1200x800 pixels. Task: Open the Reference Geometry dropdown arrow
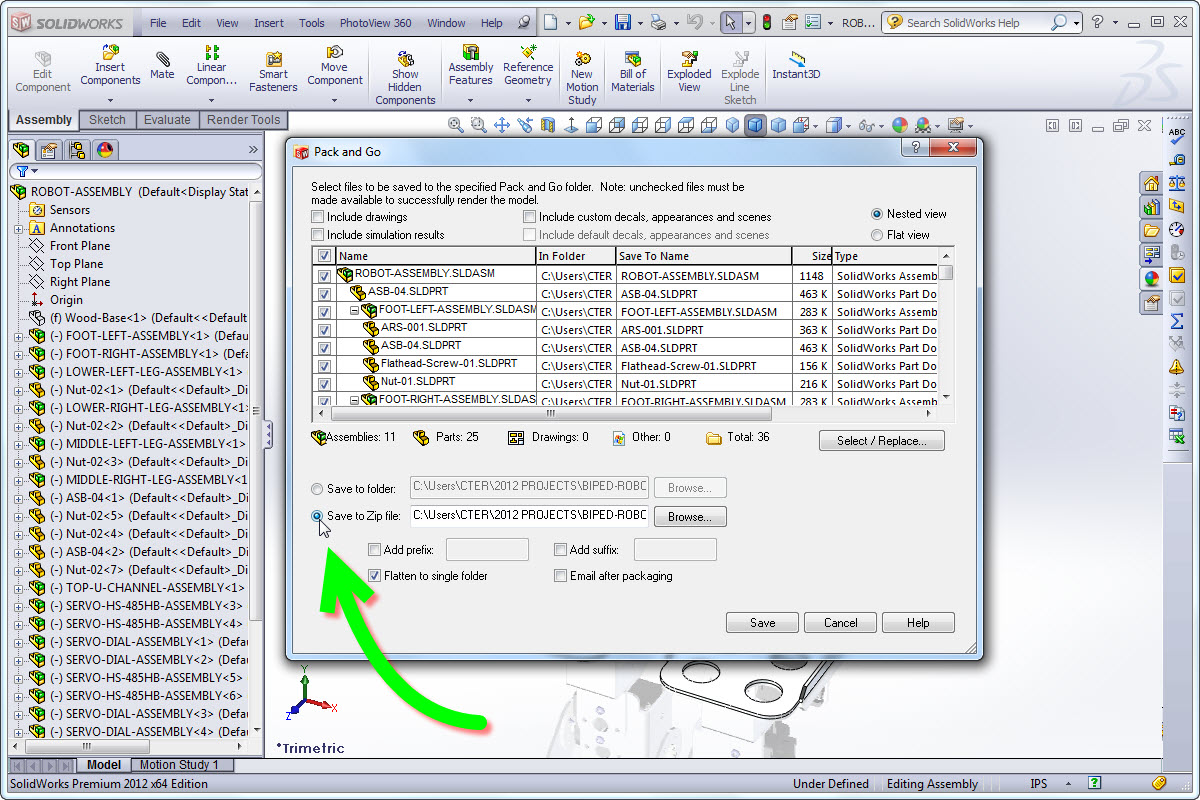coord(528,100)
